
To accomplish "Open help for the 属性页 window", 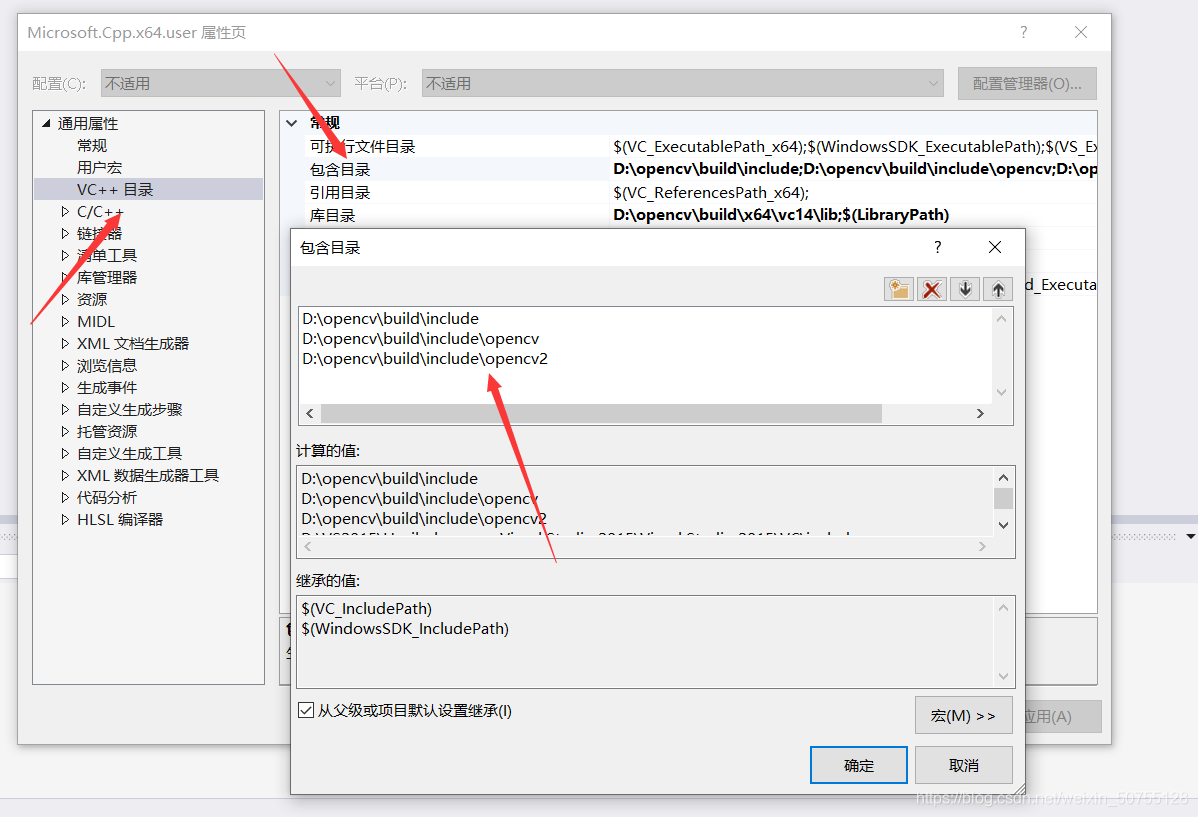I will 1023,32.
